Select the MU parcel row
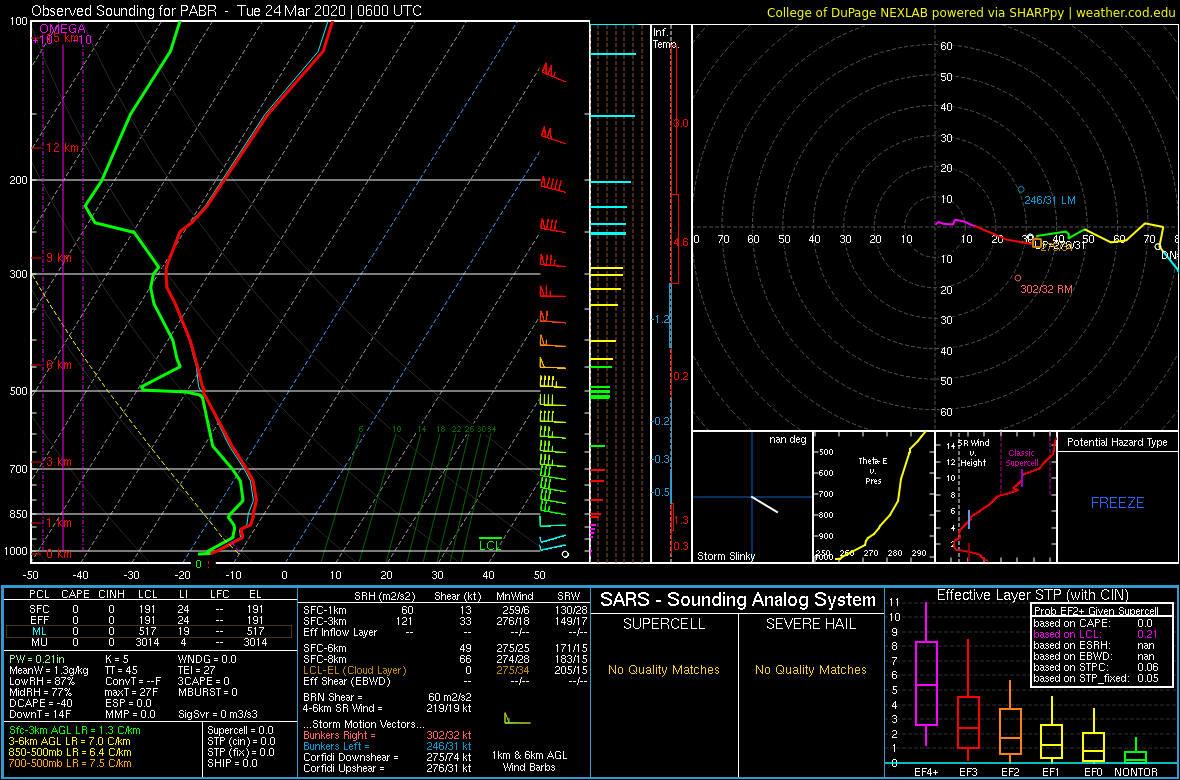The width and height of the screenshot is (1180, 780). click(149, 643)
